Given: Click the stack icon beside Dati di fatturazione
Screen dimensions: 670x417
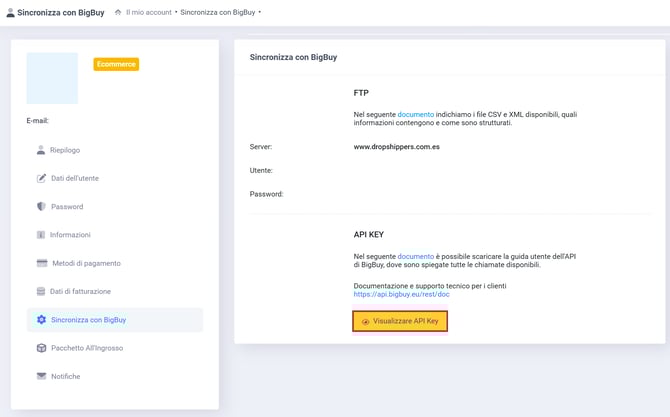Looking at the screenshot, I should (x=41, y=291).
